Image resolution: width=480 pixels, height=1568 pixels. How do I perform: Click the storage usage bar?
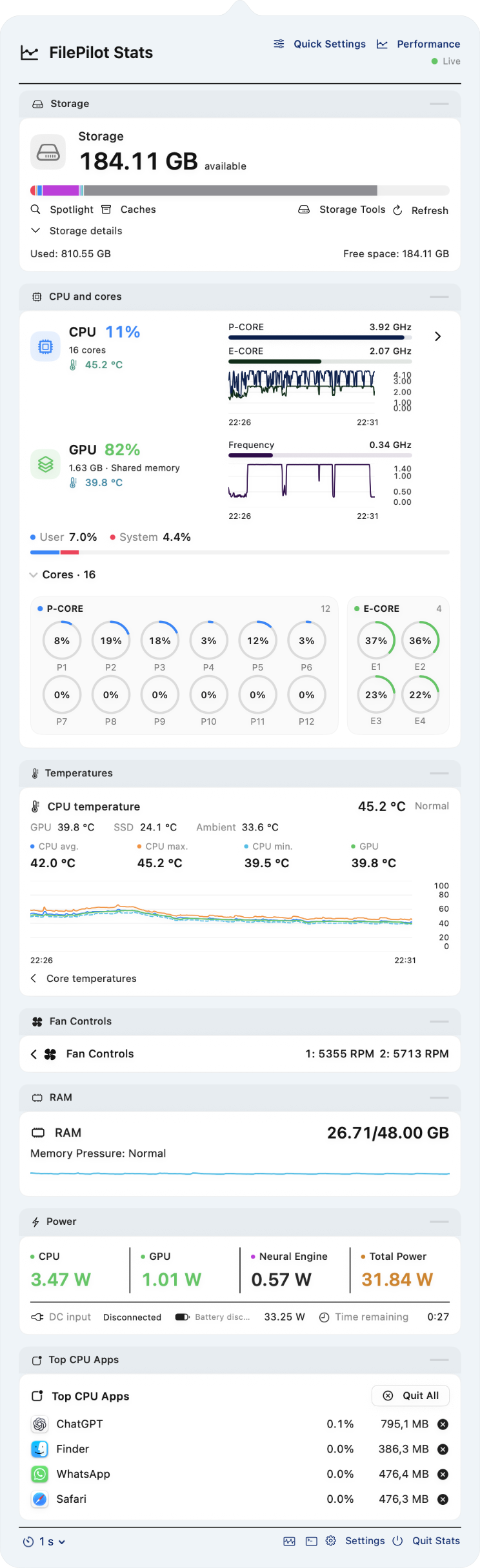[240, 190]
